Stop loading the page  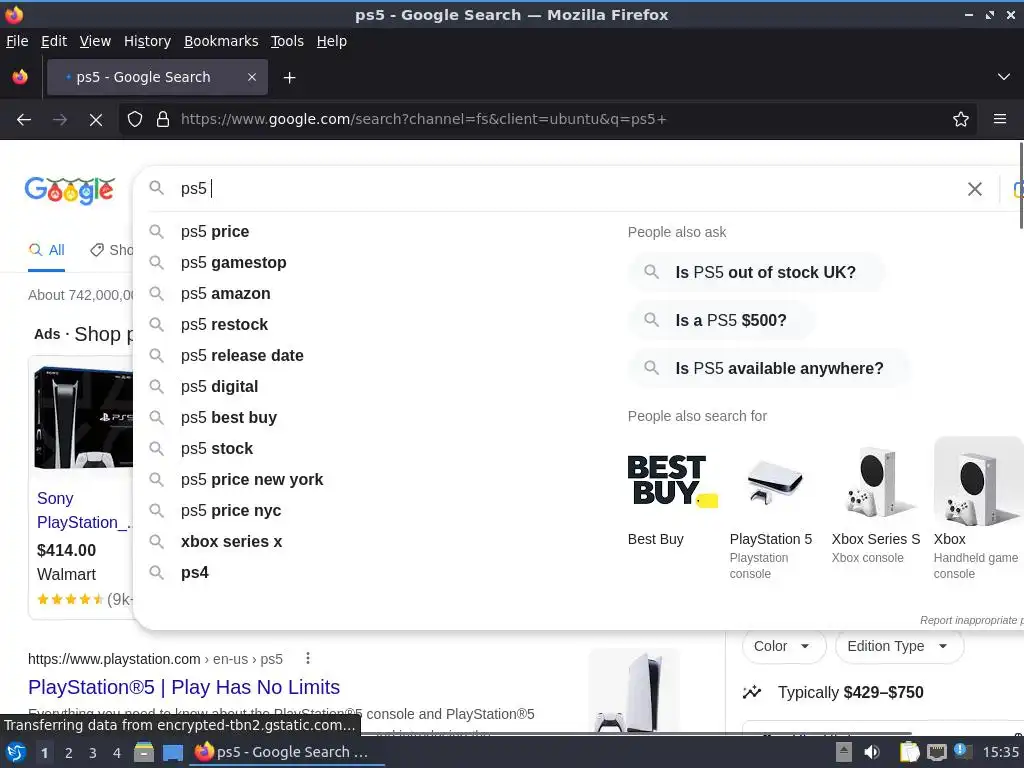point(95,120)
